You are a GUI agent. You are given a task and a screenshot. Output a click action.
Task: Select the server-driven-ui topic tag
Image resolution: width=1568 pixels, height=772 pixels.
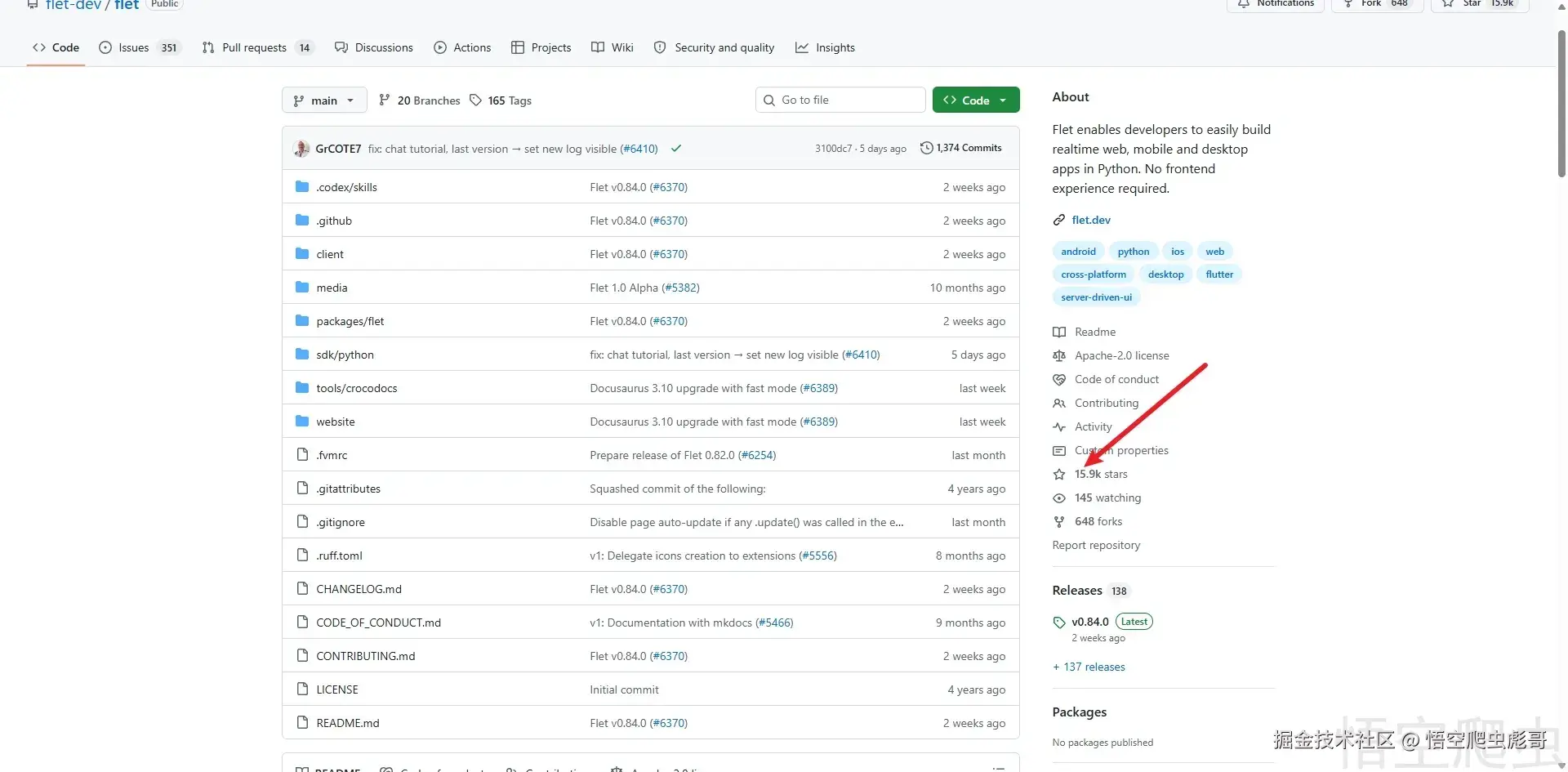click(x=1096, y=297)
